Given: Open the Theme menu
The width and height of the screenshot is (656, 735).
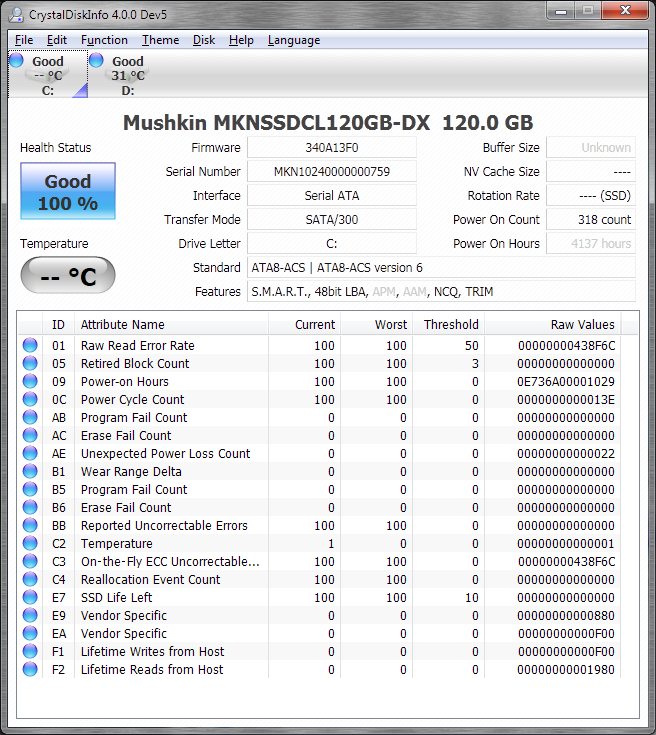Looking at the screenshot, I should (x=160, y=40).
